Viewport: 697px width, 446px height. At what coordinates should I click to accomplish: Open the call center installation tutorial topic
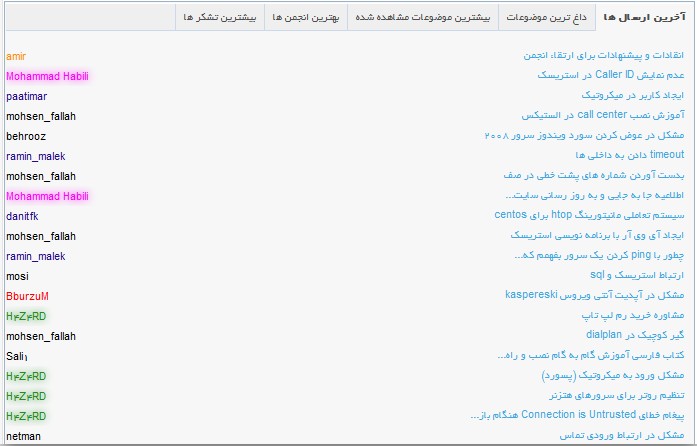click(x=597, y=115)
